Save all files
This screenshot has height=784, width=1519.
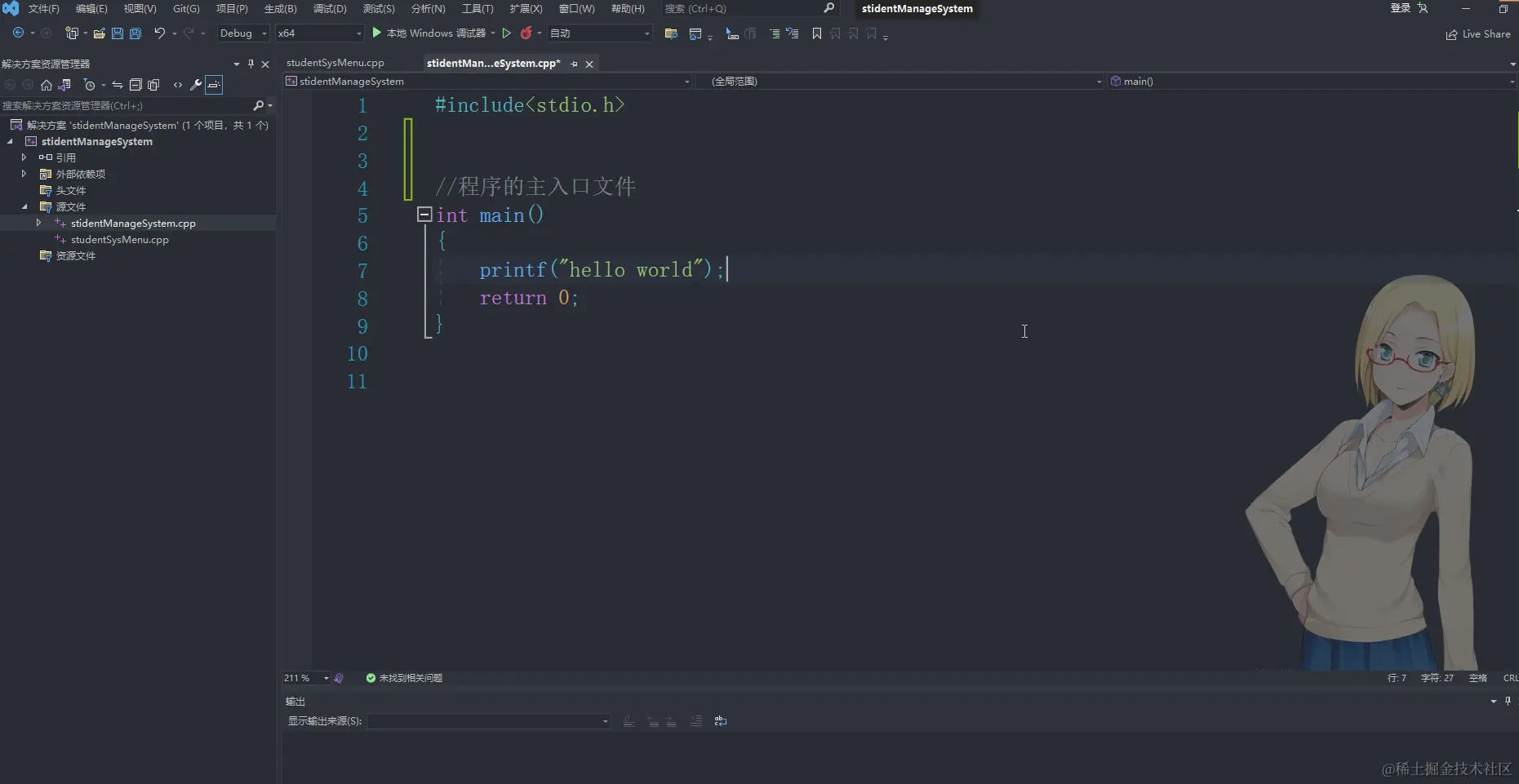pos(135,33)
